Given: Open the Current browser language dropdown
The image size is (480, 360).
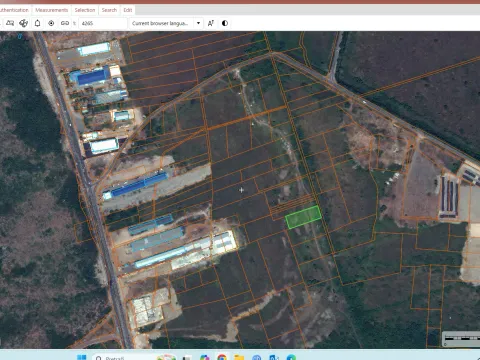Looking at the screenshot, I should click(166, 23).
